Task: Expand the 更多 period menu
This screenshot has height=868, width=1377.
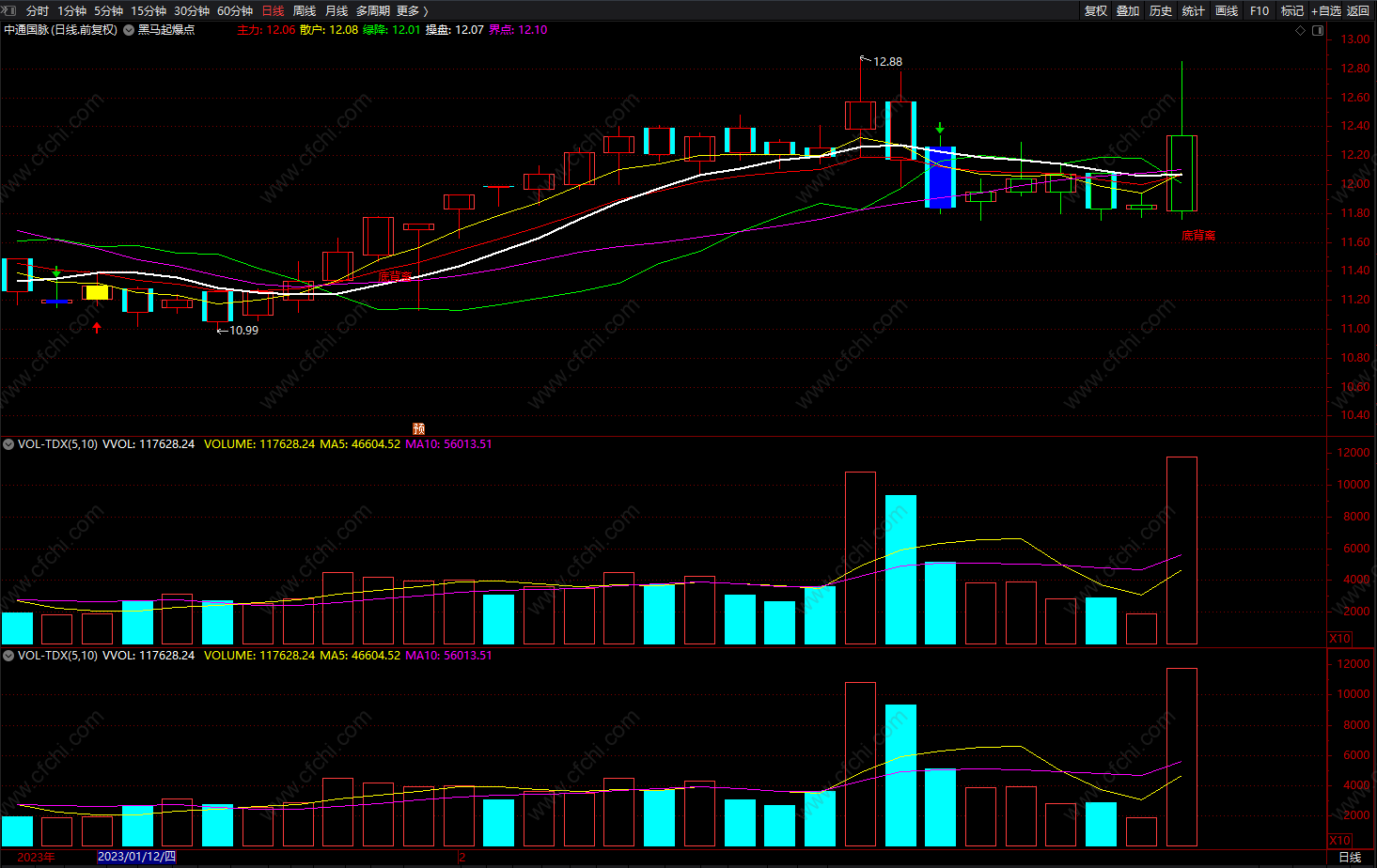Action: click(x=413, y=10)
